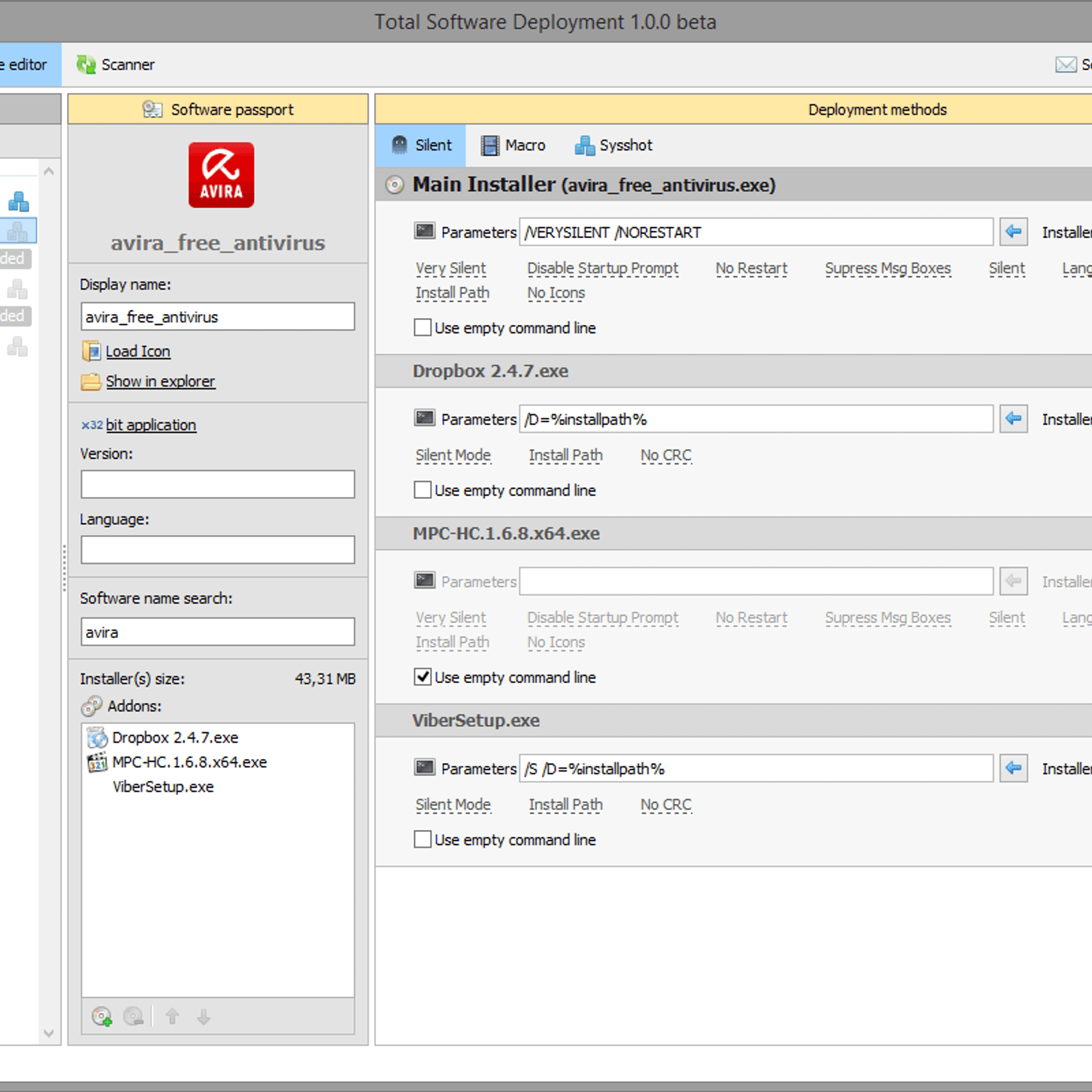Switch to the Macro deployment tab

pyautogui.click(x=513, y=145)
